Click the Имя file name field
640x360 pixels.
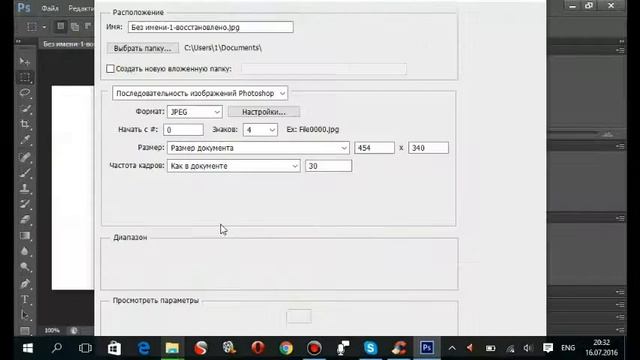(x=211, y=27)
